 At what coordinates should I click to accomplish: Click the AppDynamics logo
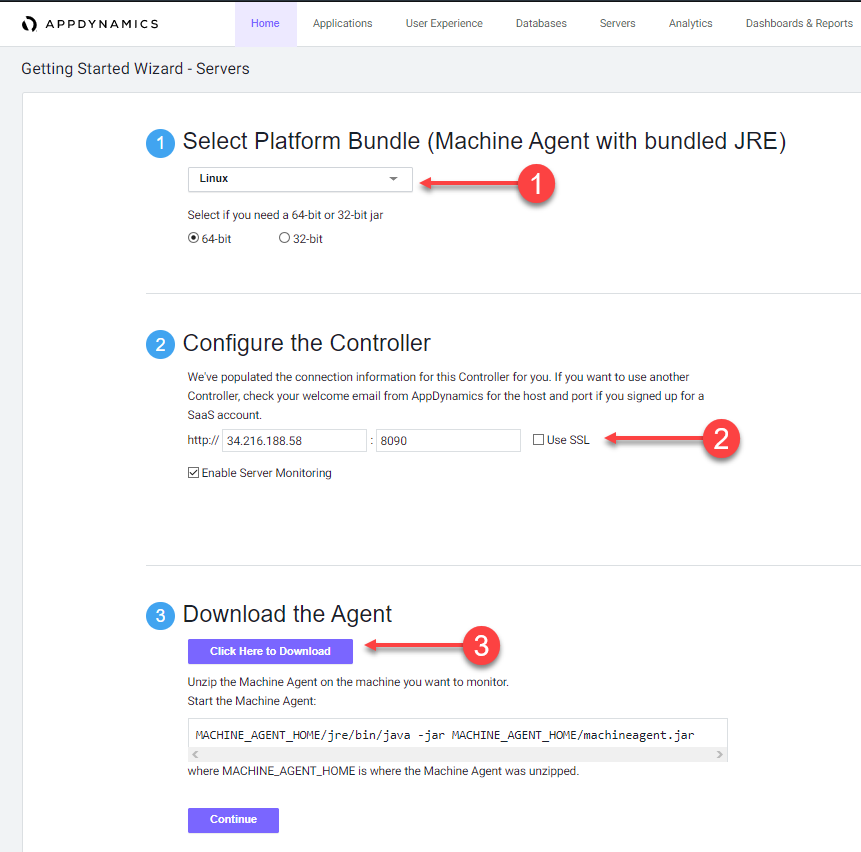pos(90,24)
